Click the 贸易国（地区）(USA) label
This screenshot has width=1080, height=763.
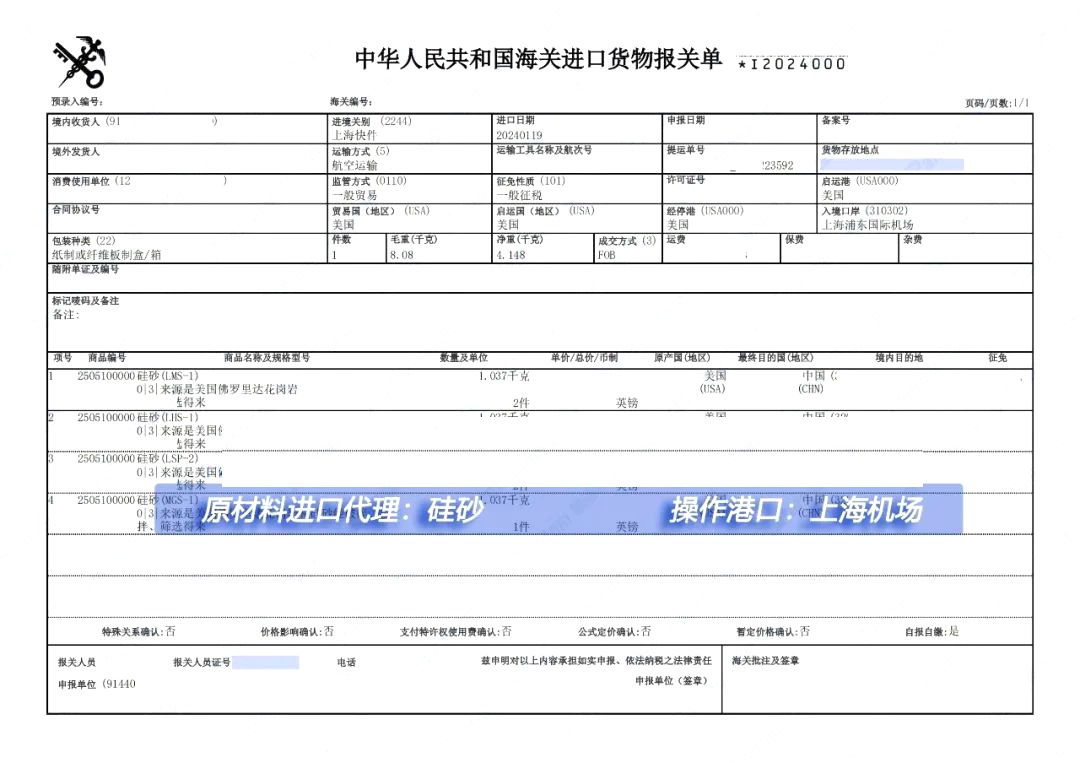pyautogui.click(x=380, y=211)
